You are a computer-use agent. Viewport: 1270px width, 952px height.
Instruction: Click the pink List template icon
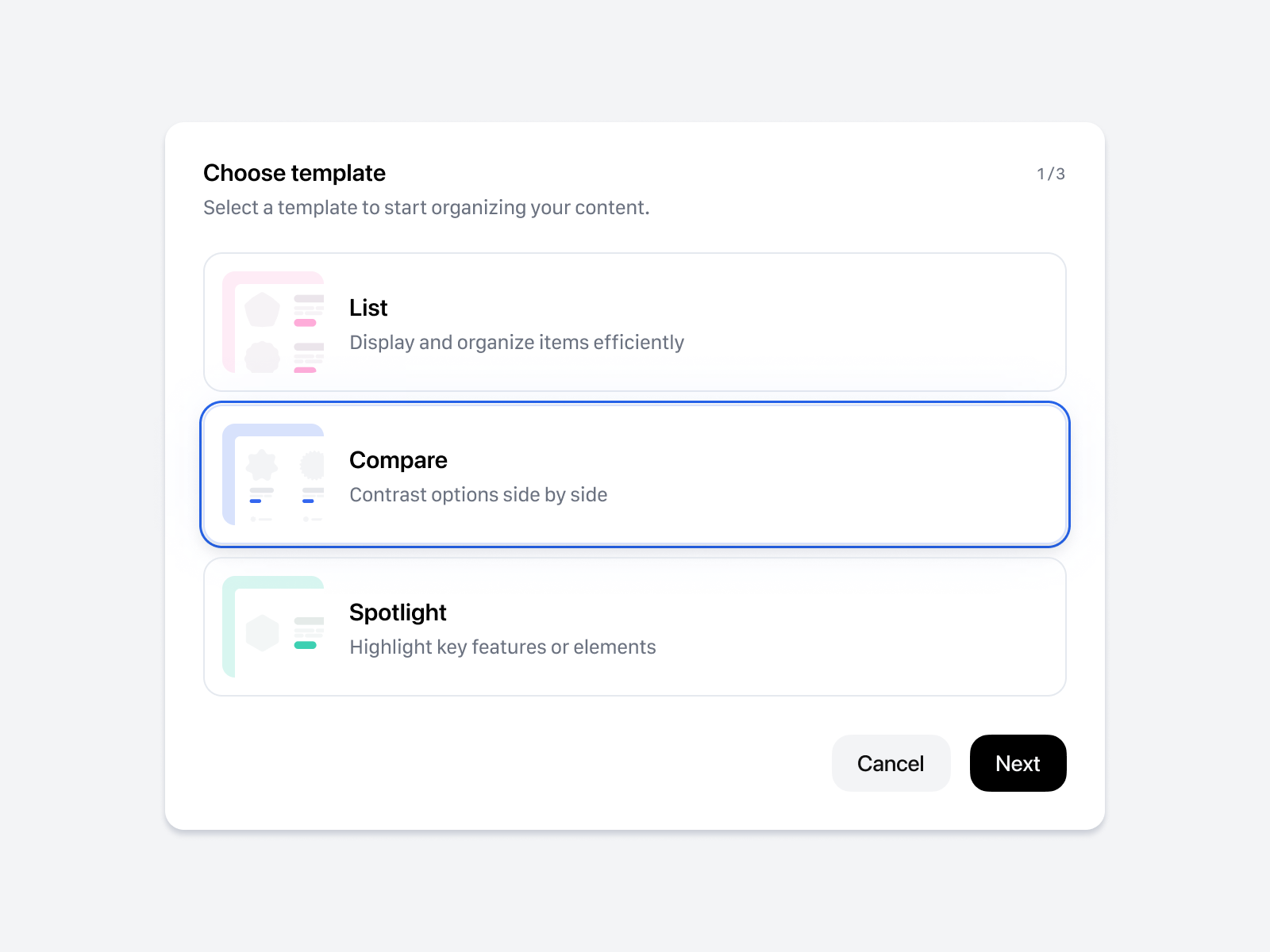pyautogui.click(x=272, y=322)
